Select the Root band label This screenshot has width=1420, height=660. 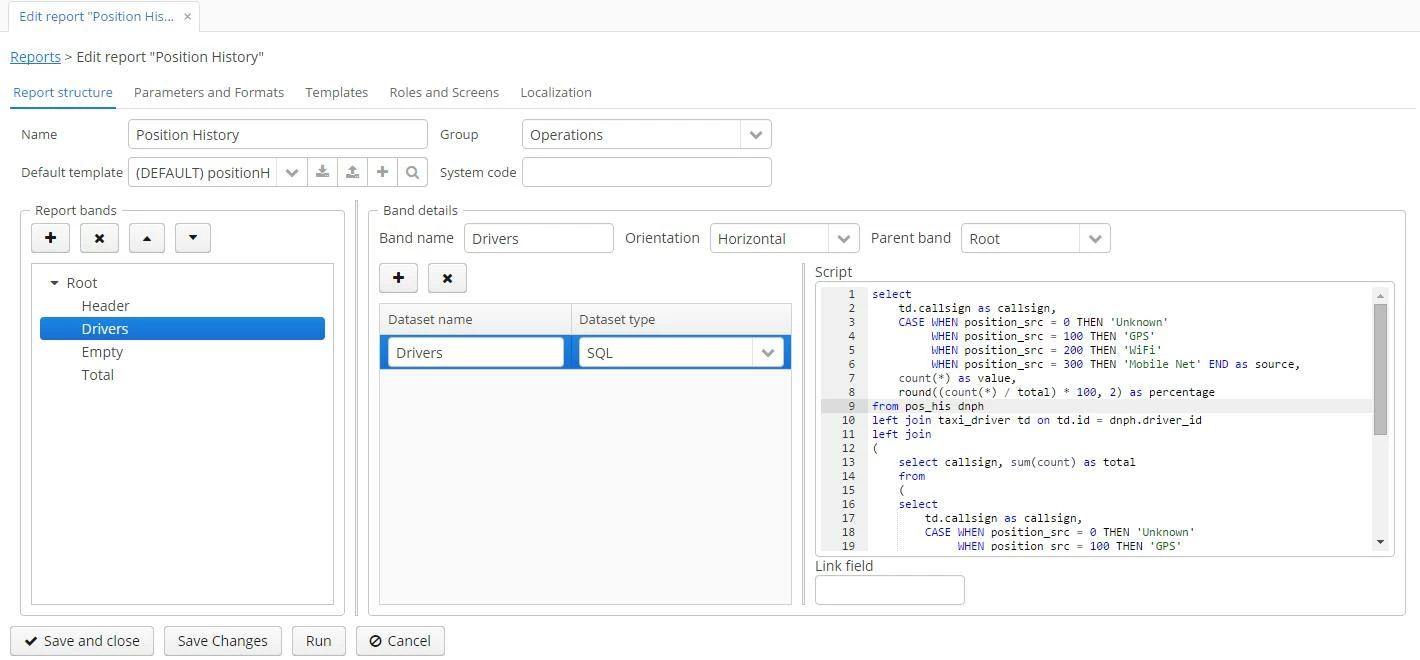click(82, 283)
